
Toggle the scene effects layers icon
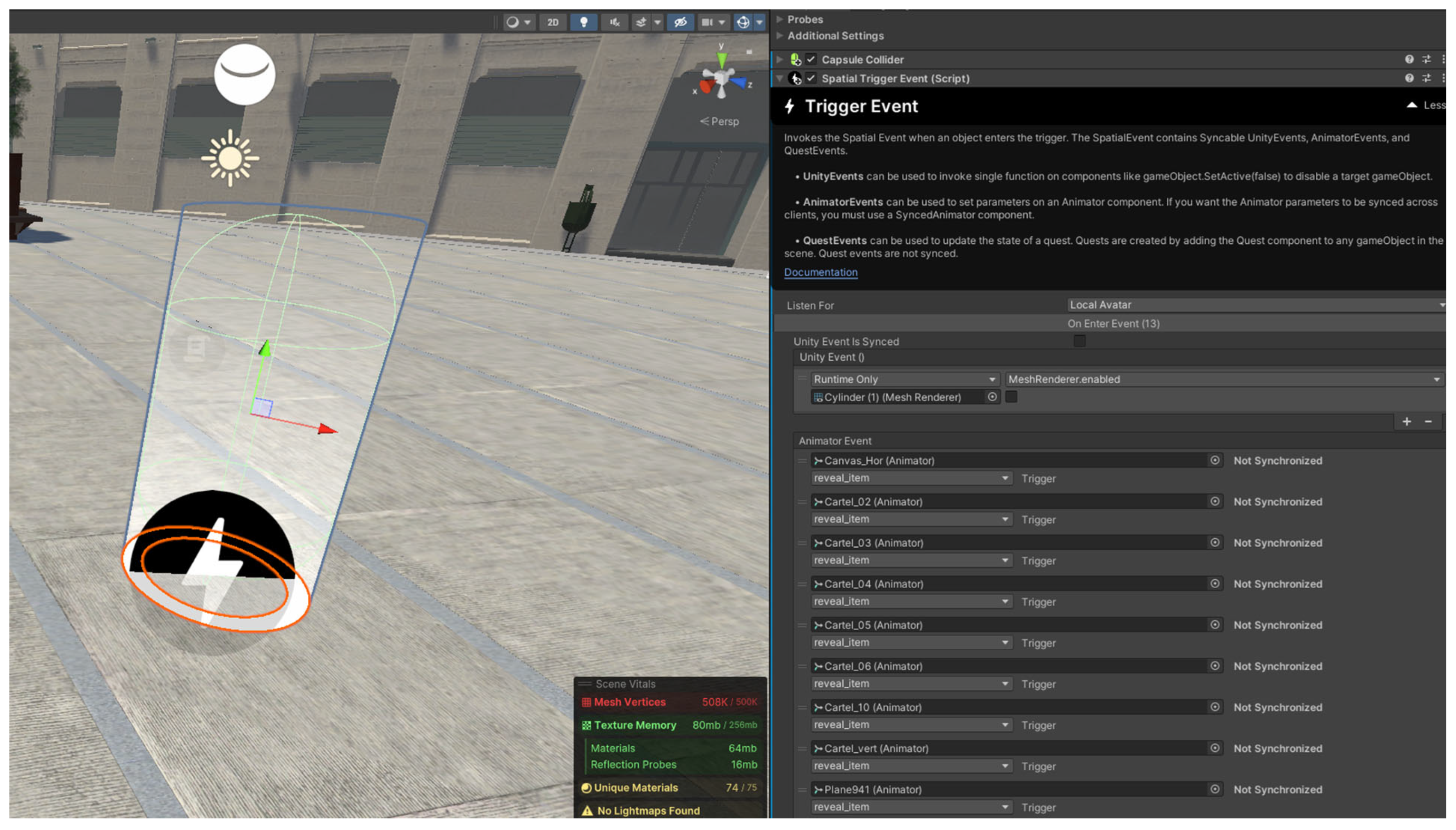[x=641, y=22]
